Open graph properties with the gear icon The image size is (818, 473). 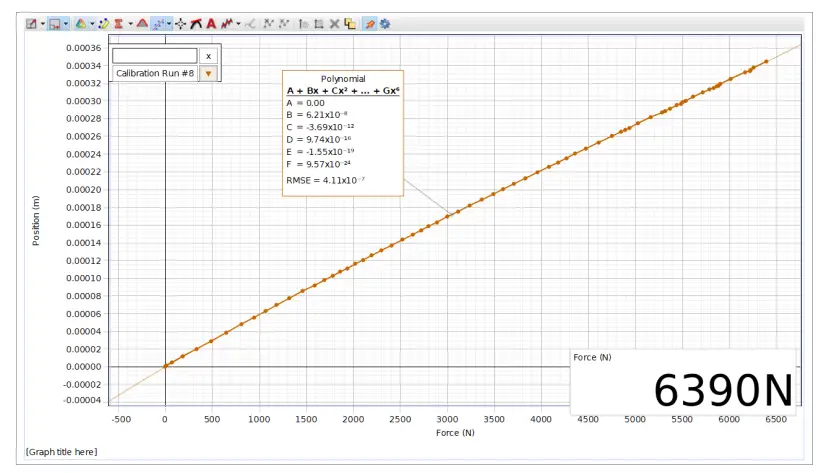[385, 24]
